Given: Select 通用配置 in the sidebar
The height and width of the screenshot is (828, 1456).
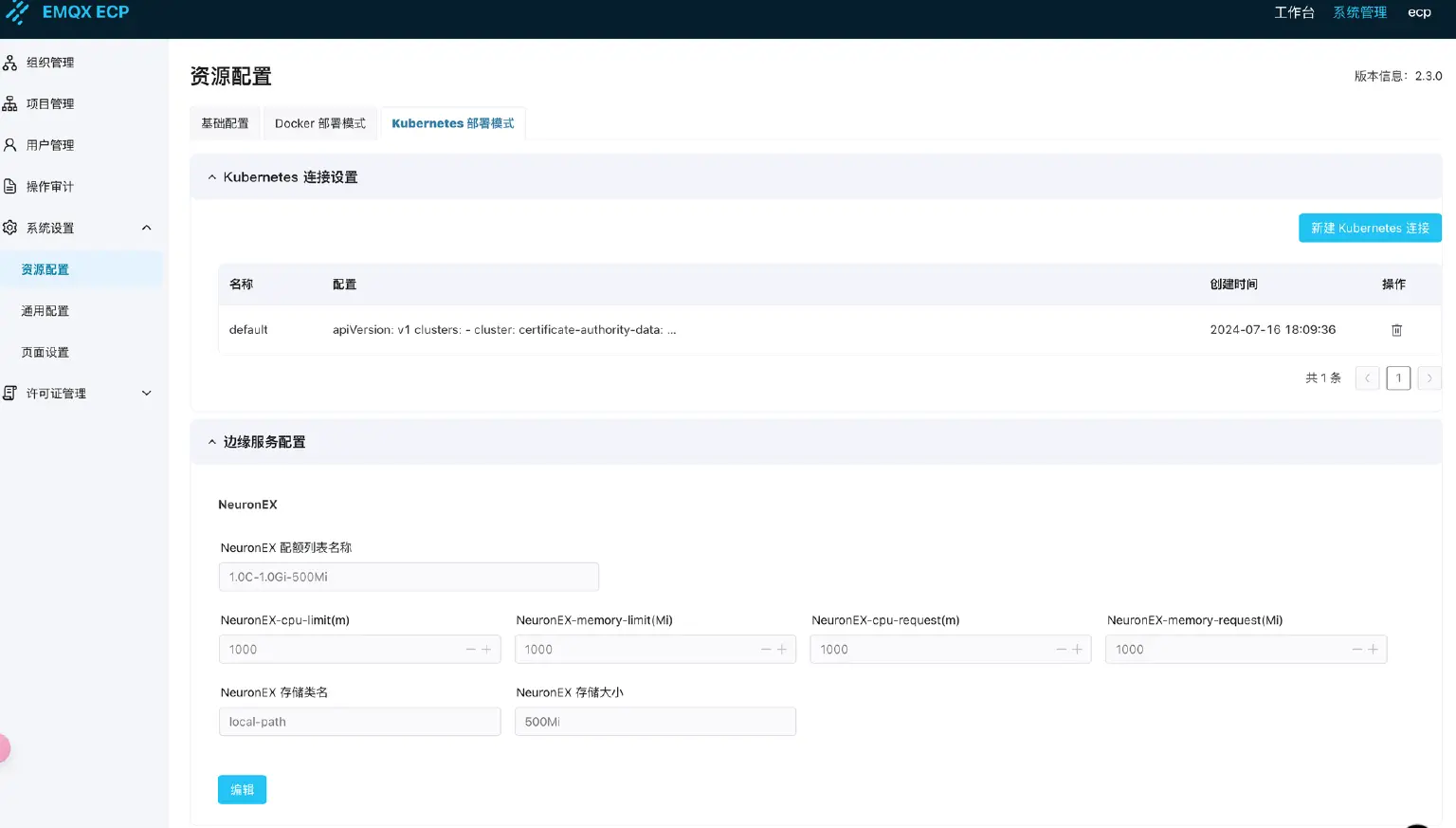Looking at the screenshot, I should click(x=44, y=310).
